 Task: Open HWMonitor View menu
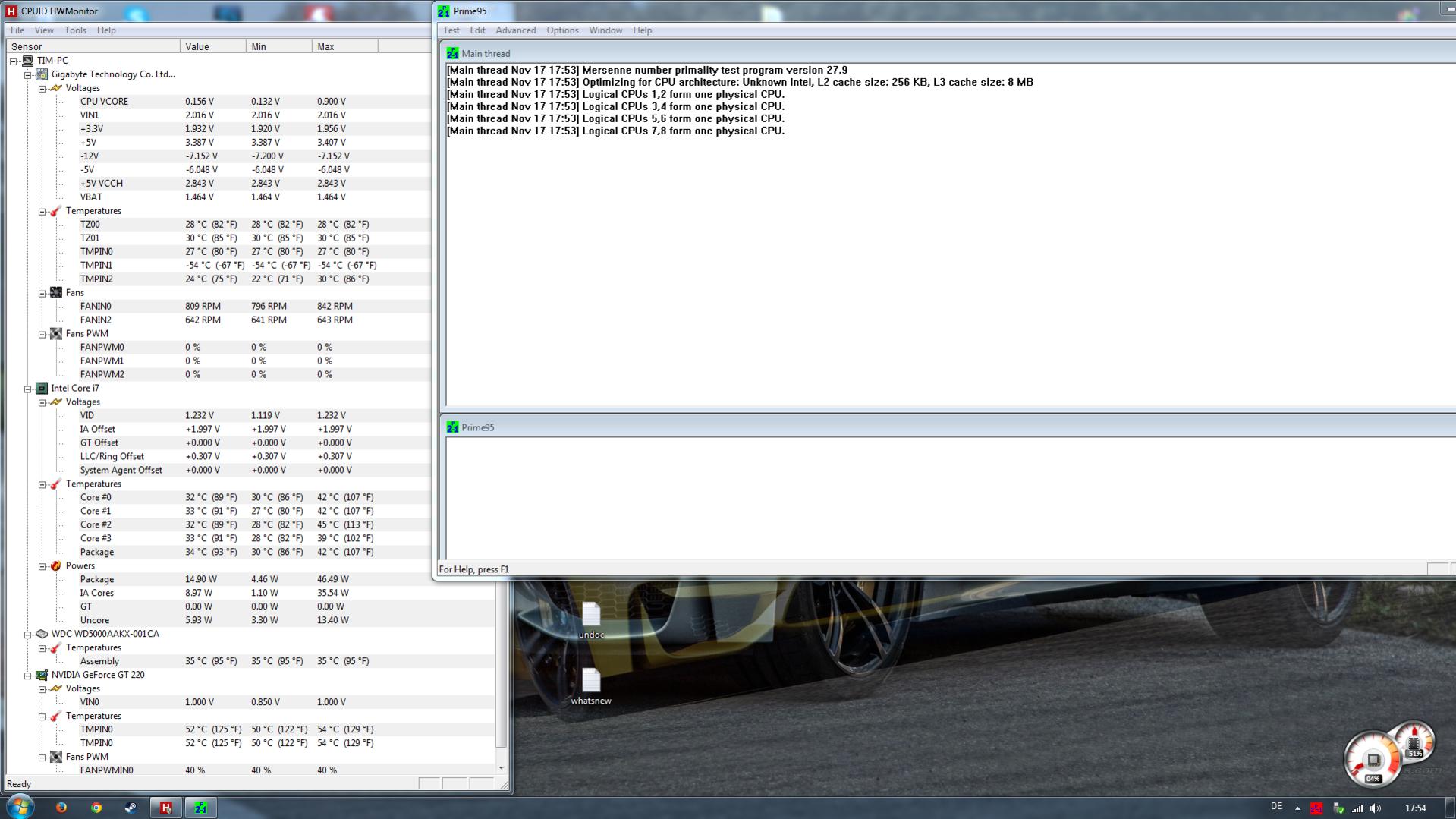[x=44, y=30]
